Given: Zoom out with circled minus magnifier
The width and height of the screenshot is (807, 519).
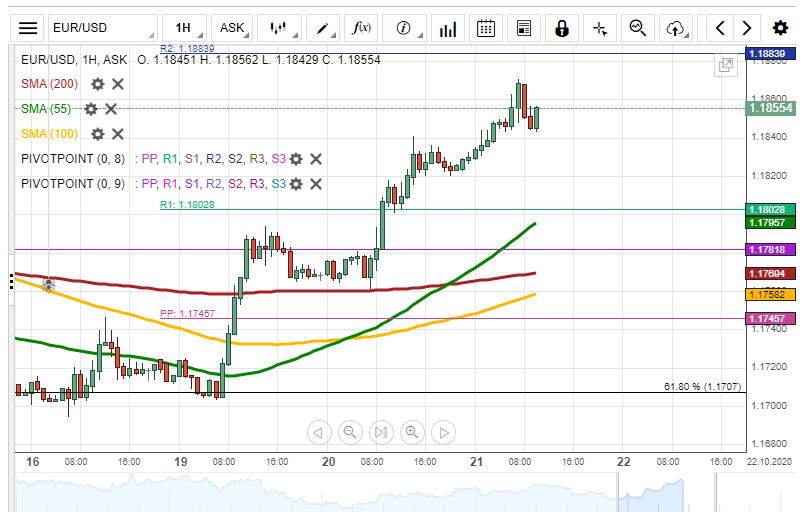Looking at the screenshot, I should point(350,432).
